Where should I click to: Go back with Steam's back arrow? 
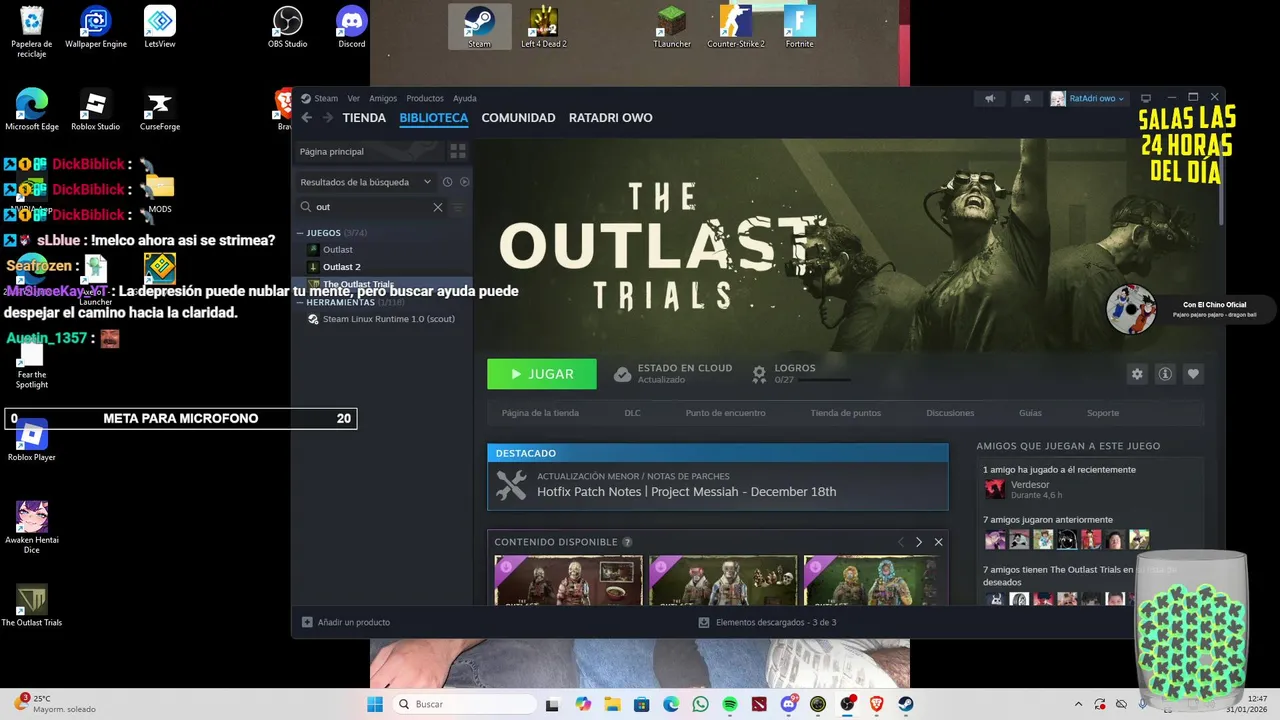click(x=307, y=118)
